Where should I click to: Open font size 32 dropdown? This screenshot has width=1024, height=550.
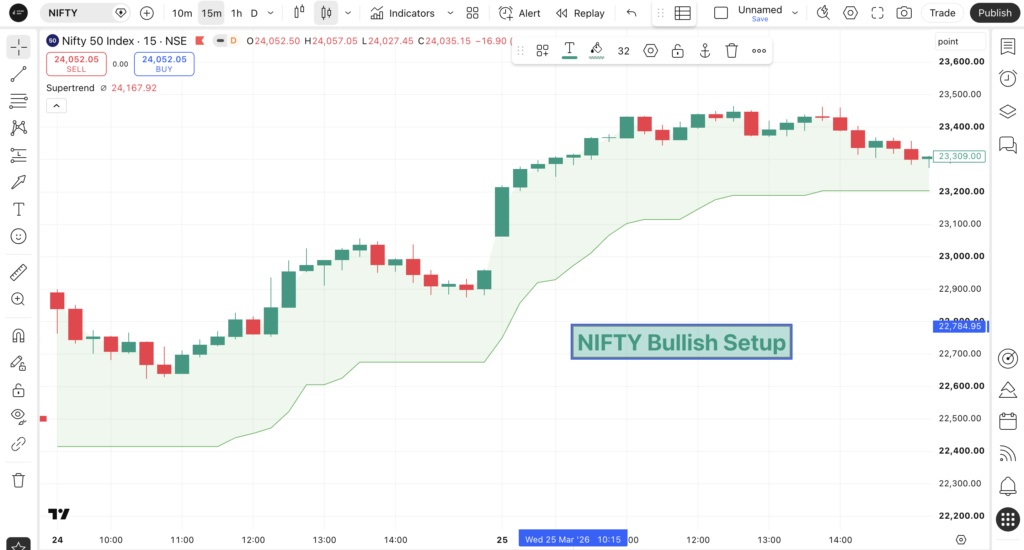[x=624, y=51]
